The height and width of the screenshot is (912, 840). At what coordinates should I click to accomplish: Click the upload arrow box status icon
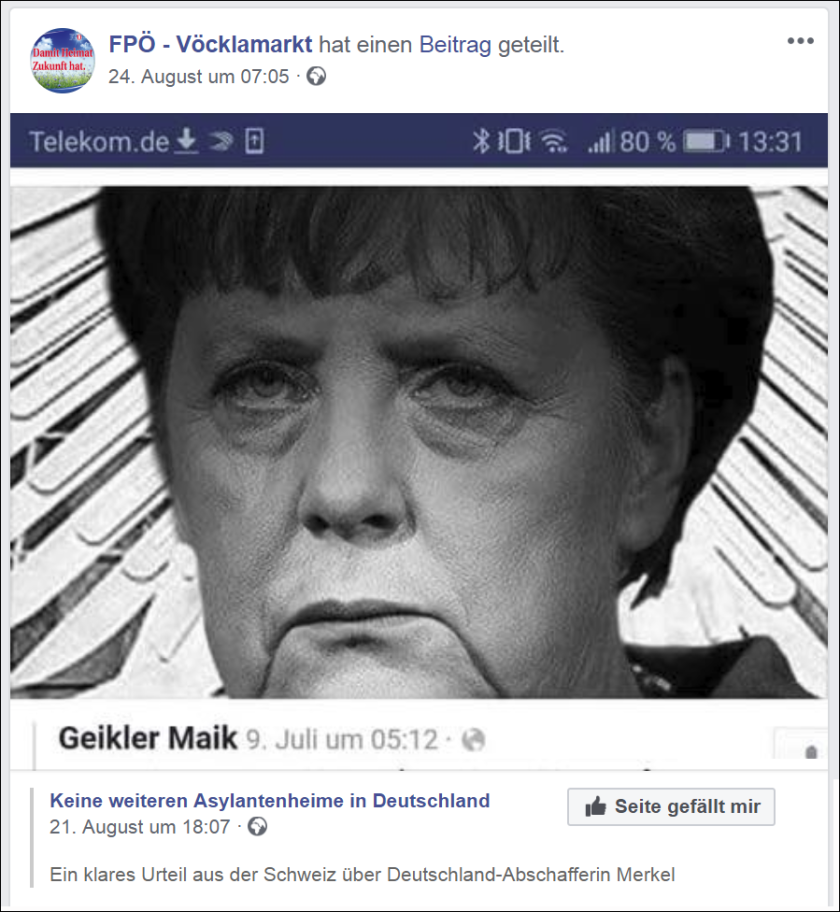tap(254, 141)
